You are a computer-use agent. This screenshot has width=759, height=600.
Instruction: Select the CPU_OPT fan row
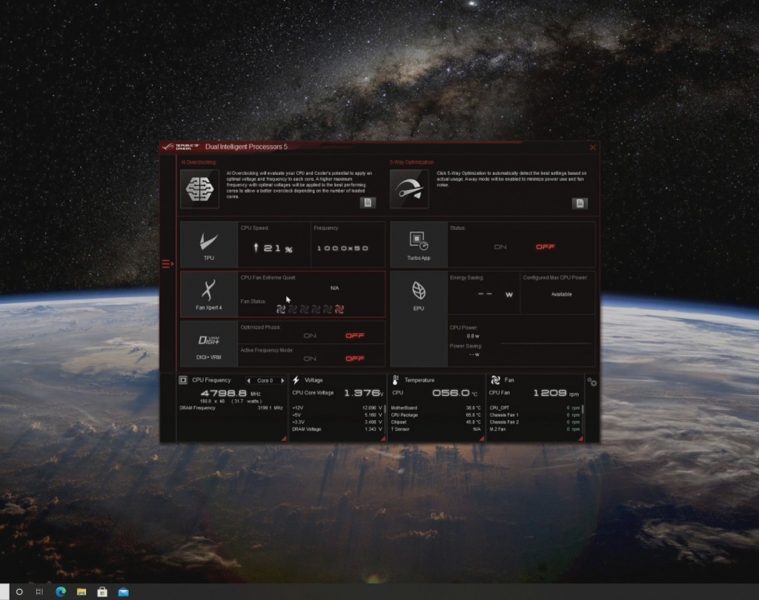534,408
